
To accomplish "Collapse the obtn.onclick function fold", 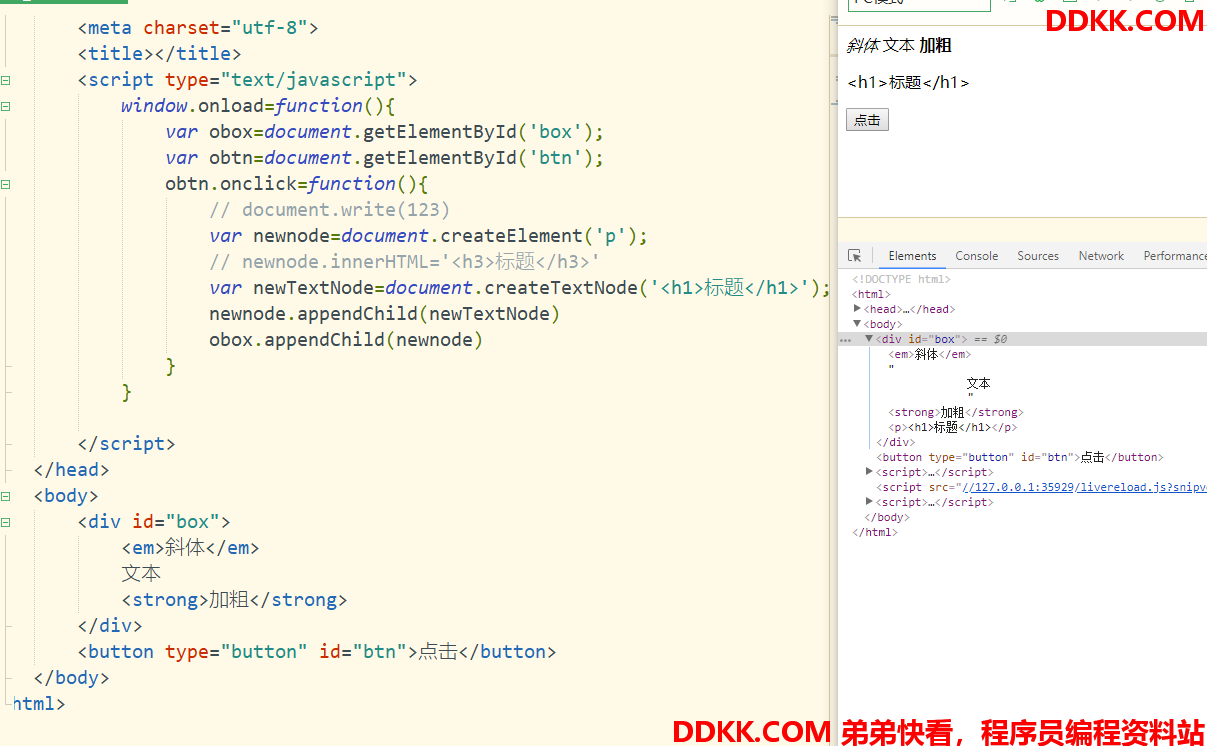I will pos(6,184).
